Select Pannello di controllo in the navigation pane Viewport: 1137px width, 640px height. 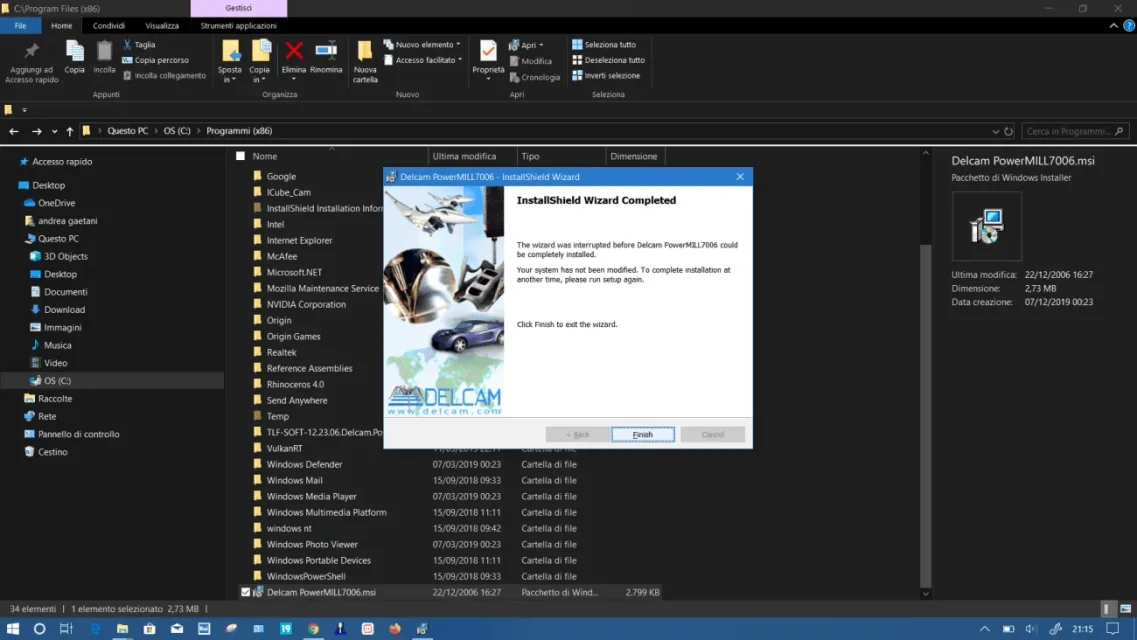click(78, 434)
